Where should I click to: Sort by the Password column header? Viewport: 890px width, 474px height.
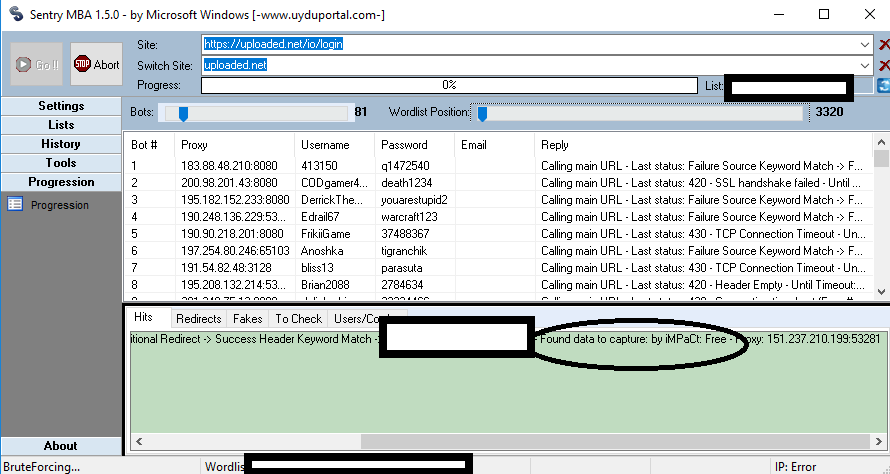[x=414, y=145]
